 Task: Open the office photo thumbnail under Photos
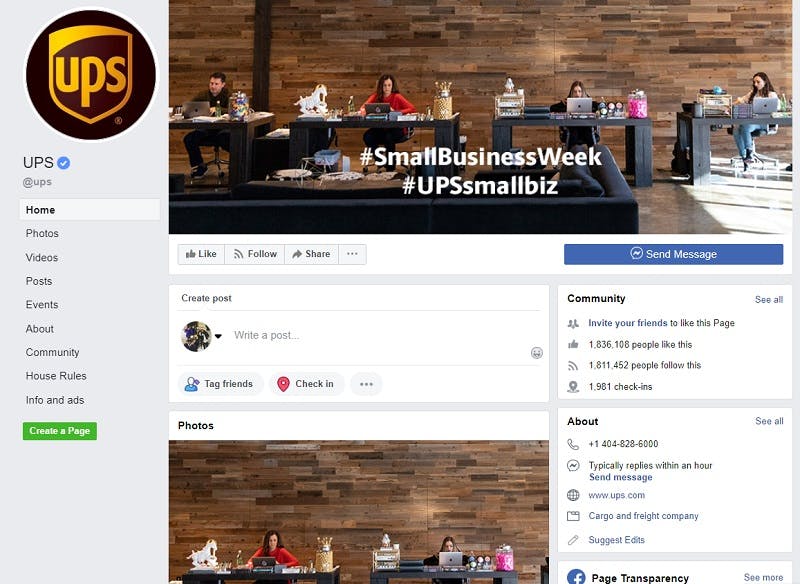[x=359, y=512]
